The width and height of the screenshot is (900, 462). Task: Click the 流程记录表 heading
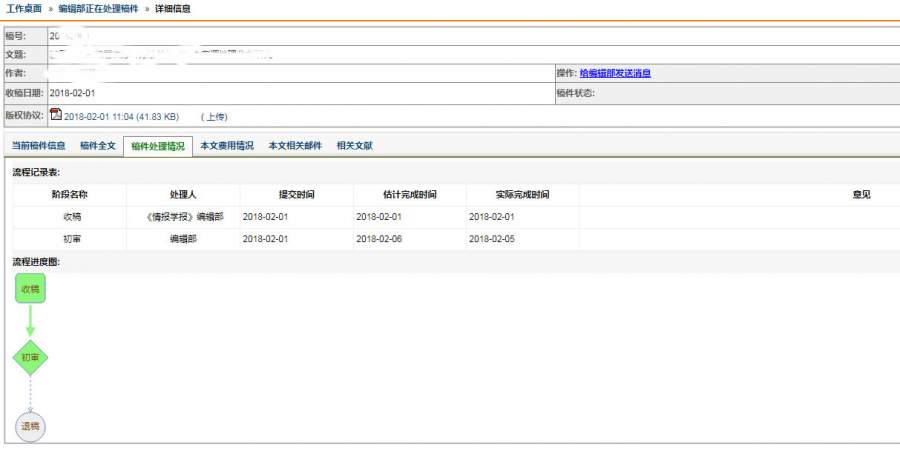36,172
